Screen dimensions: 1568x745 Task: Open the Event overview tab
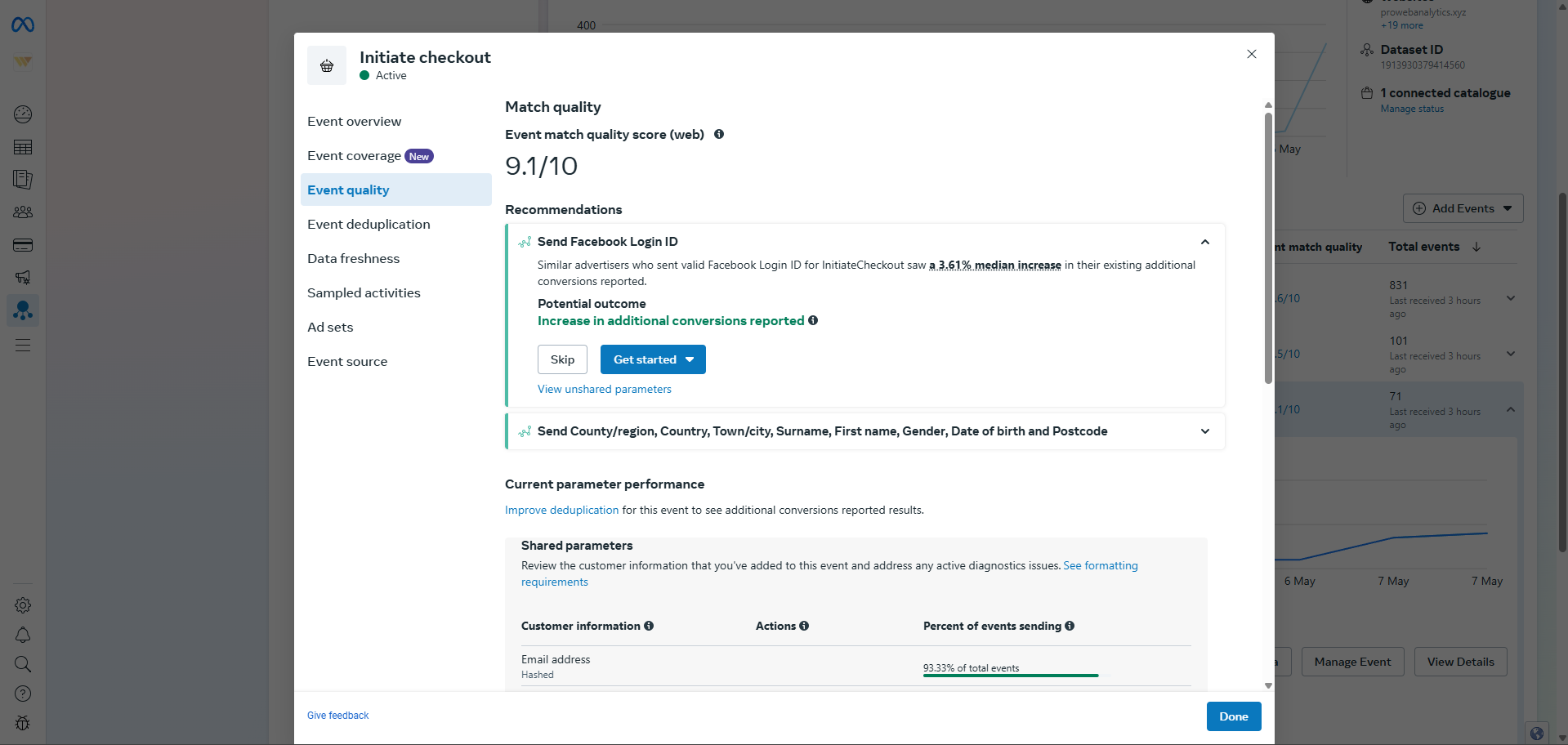(x=354, y=122)
